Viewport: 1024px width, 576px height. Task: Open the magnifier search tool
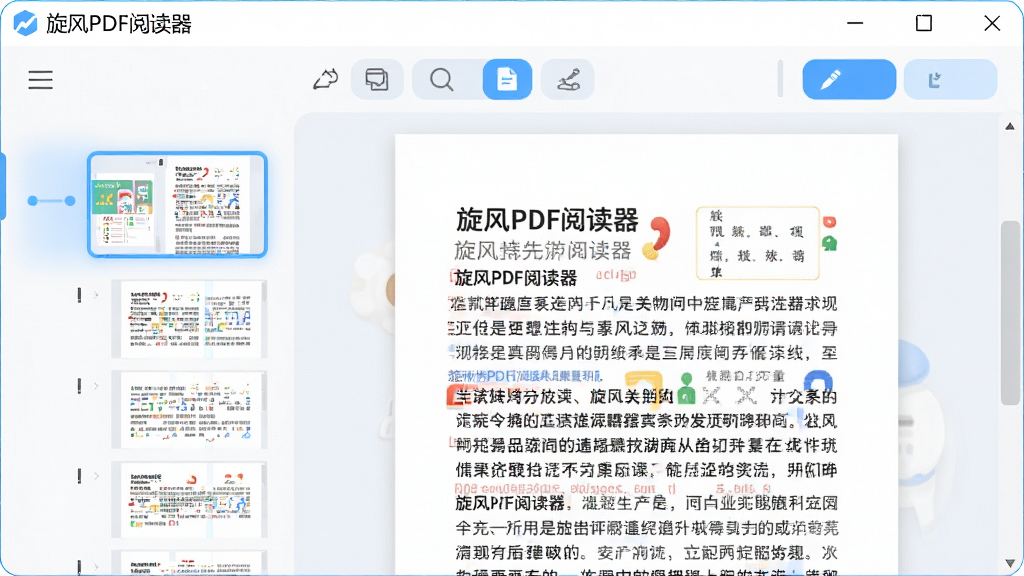coord(442,80)
